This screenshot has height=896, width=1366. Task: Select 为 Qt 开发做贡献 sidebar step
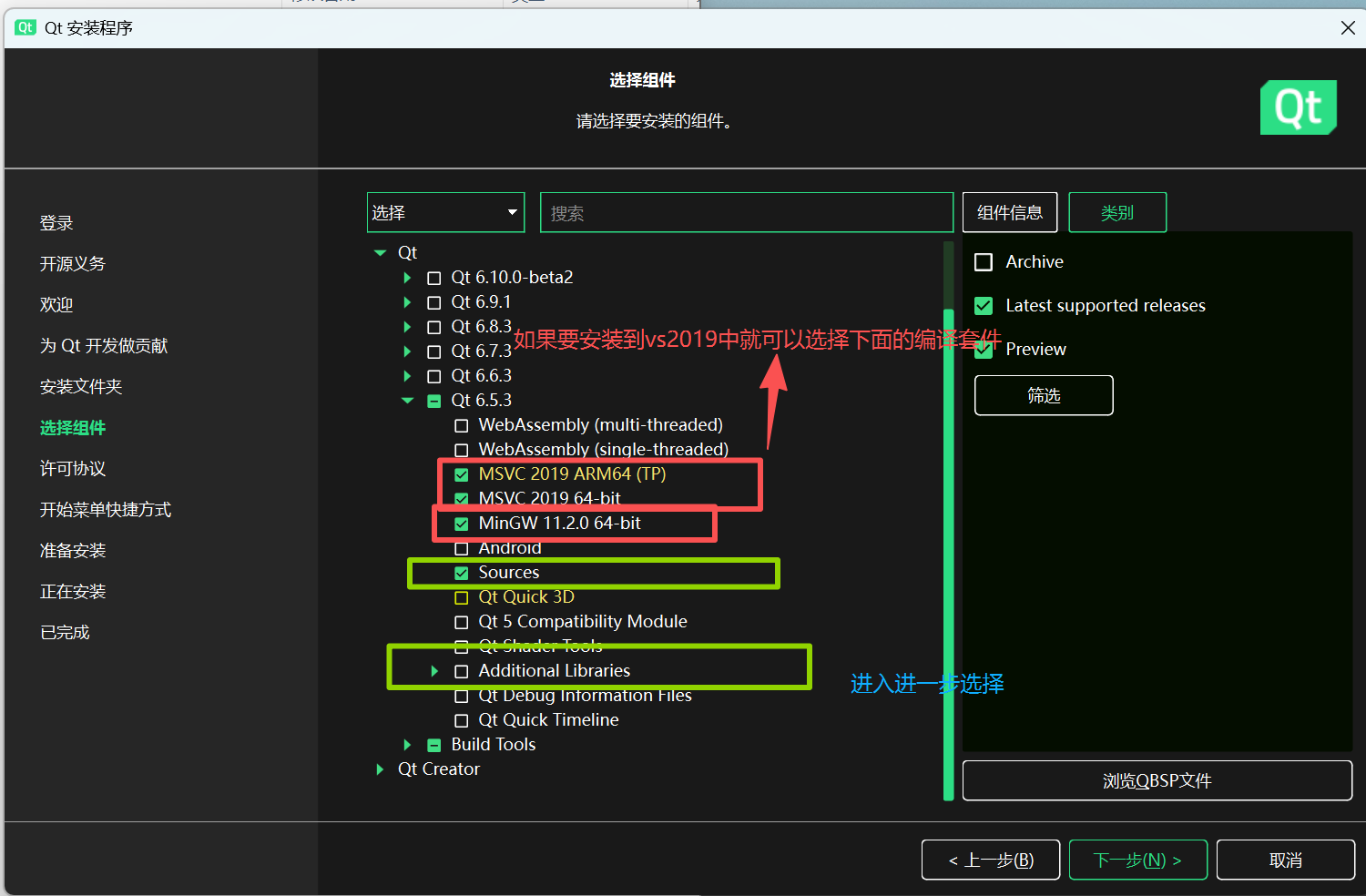tap(104, 346)
